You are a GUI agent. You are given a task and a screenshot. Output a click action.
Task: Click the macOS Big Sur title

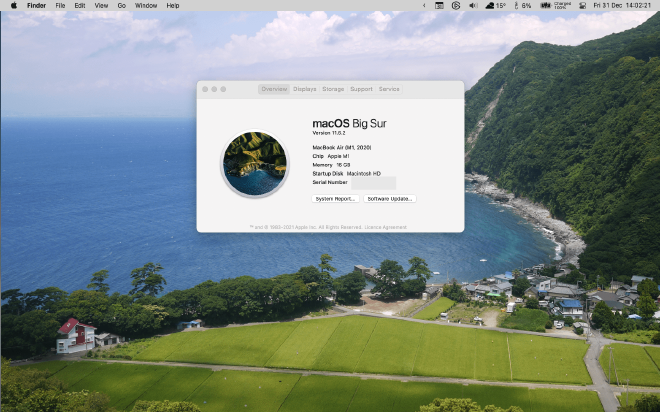tap(349, 123)
